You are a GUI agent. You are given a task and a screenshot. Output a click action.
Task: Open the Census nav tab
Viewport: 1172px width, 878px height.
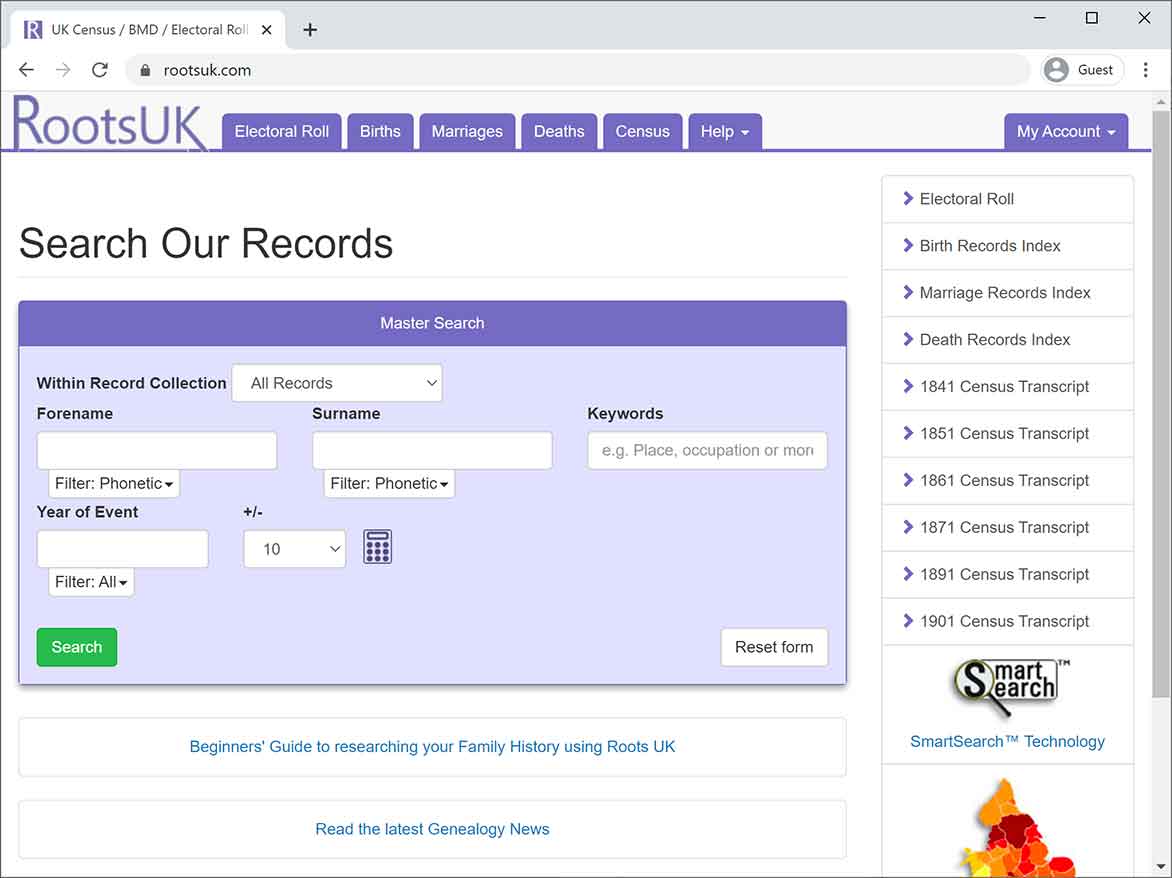643,132
